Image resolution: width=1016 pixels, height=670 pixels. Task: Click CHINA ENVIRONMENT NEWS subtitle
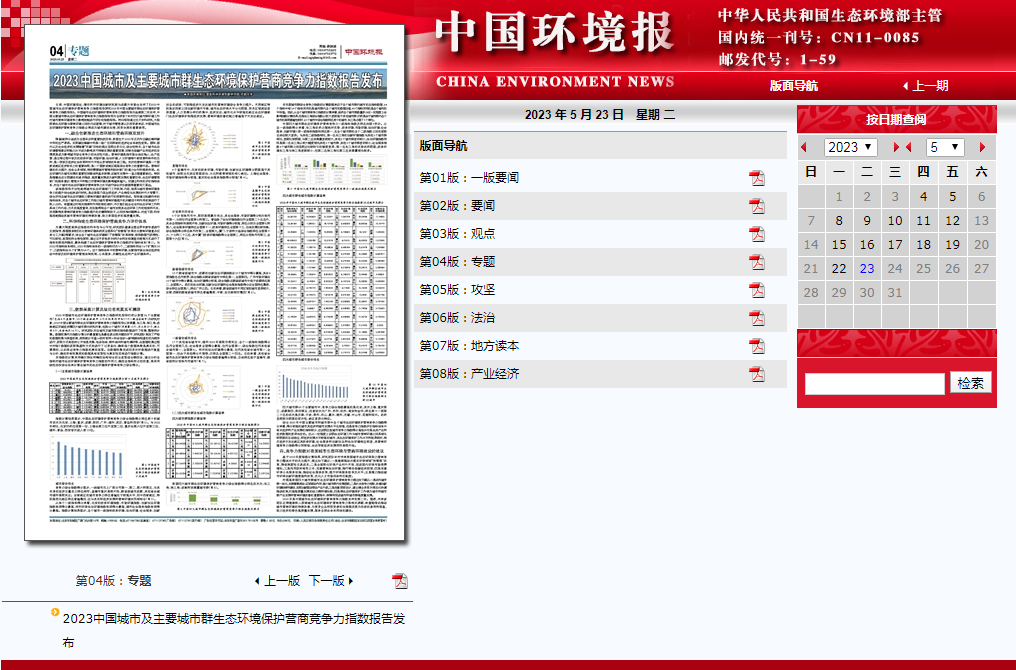(555, 82)
